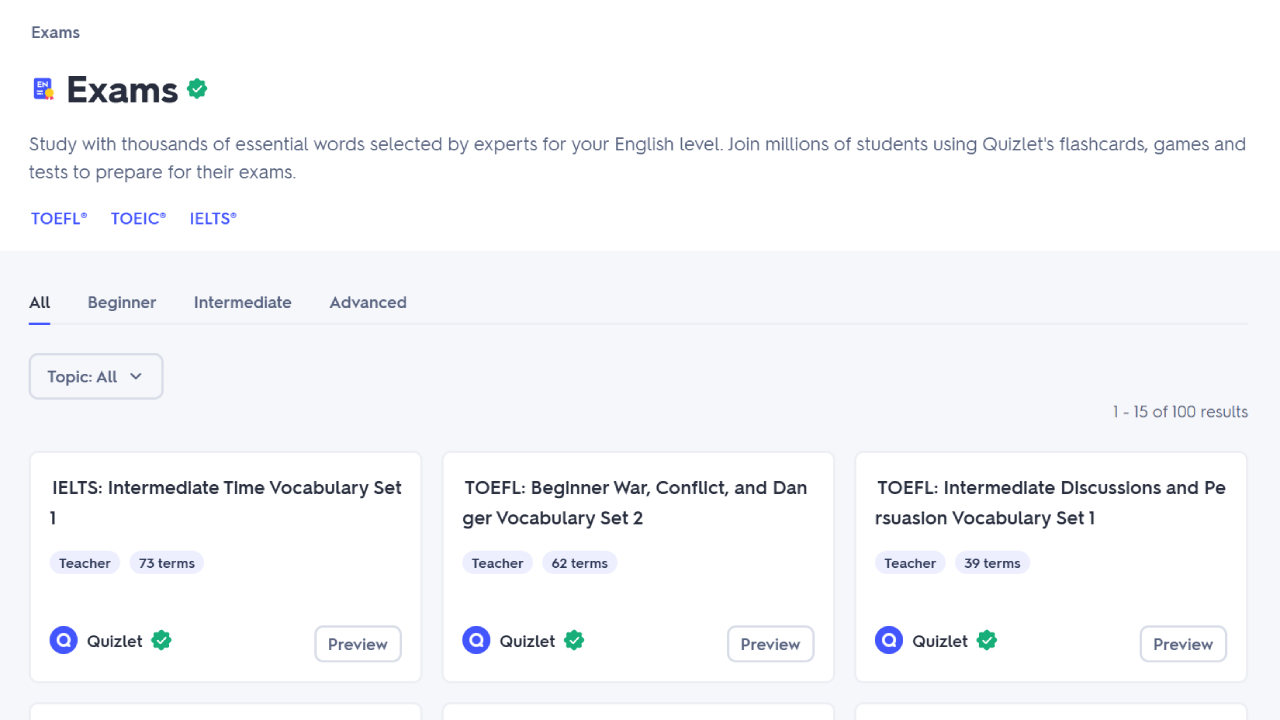Switch to the Beginner tab
The height and width of the screenshot is (720, 1280).
click(122, 302)
